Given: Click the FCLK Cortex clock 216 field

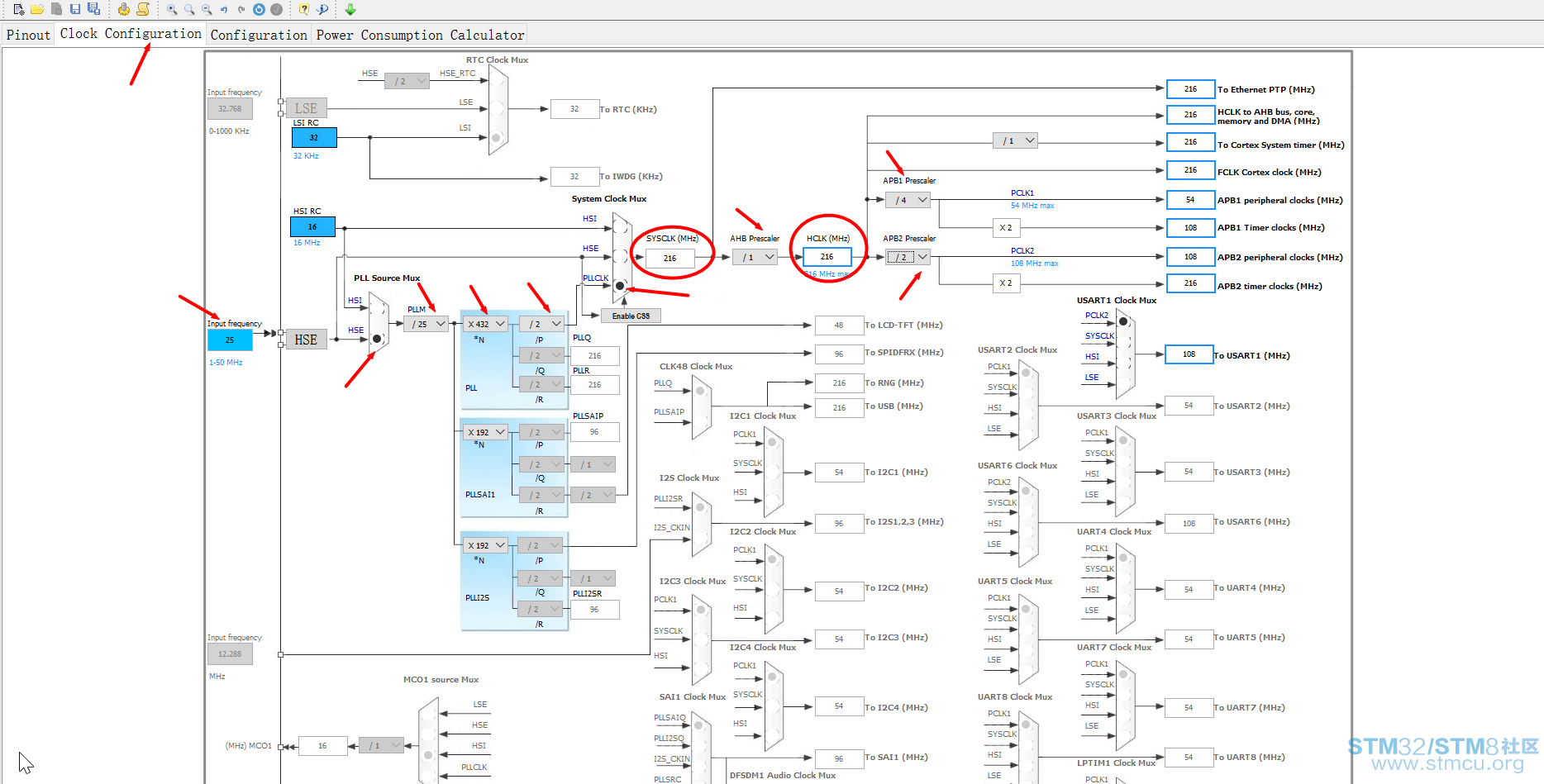Looking at the screenshot, I should tap(1190, 170).
